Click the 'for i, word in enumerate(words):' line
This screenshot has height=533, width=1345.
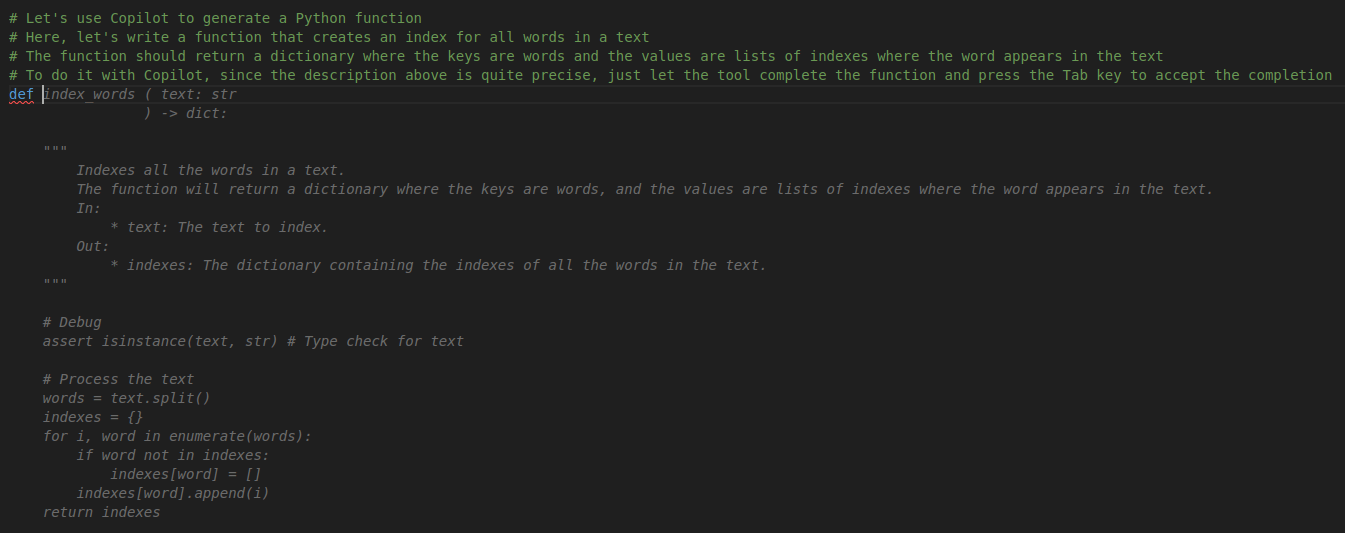tap(177, 436)
